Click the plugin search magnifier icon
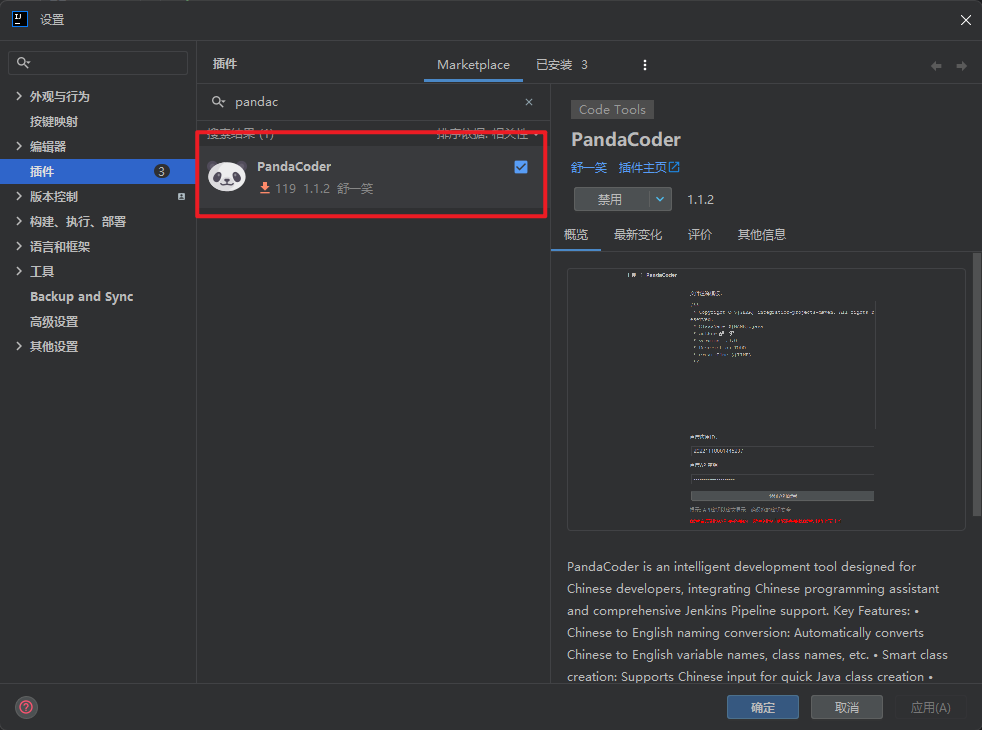The image size is (982, 730). click(218, 102)
